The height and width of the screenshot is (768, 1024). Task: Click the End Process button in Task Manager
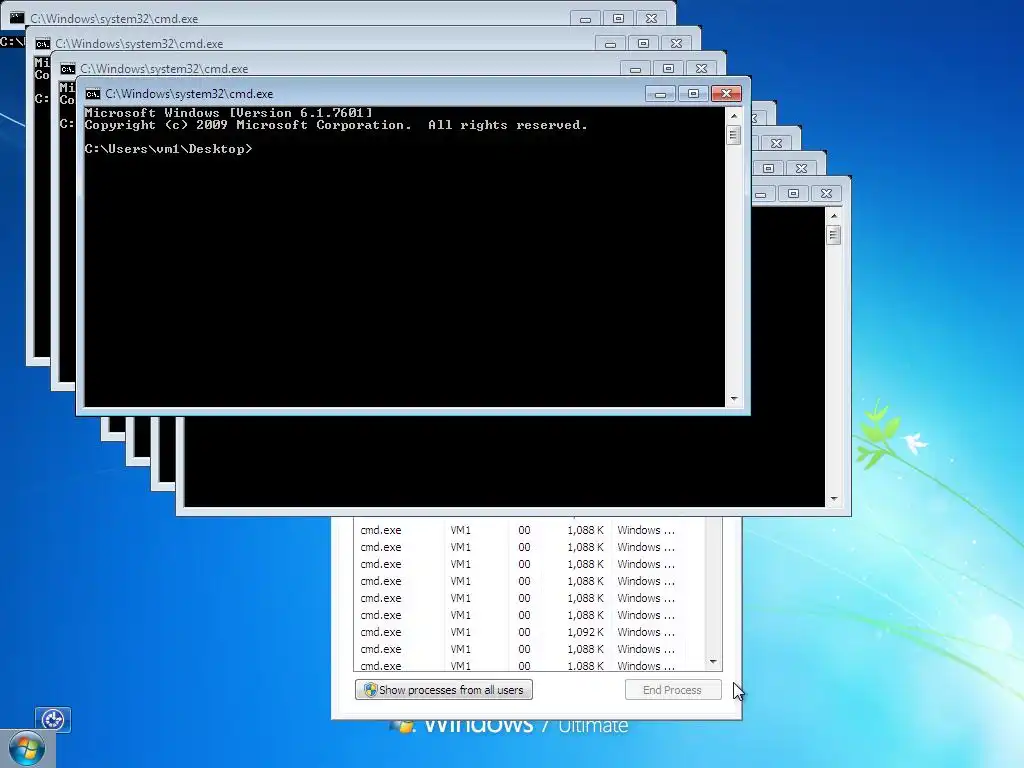(673, 690)
